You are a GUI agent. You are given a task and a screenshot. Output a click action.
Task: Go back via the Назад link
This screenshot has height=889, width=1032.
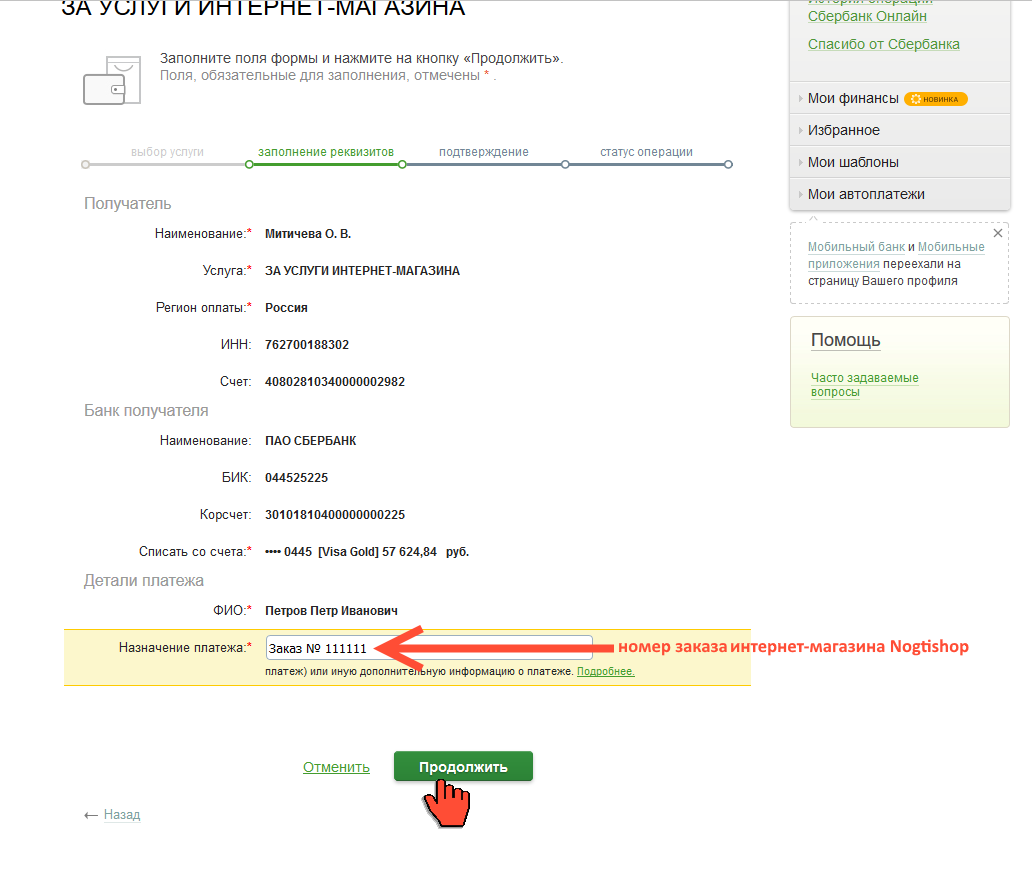click(122, 815)
